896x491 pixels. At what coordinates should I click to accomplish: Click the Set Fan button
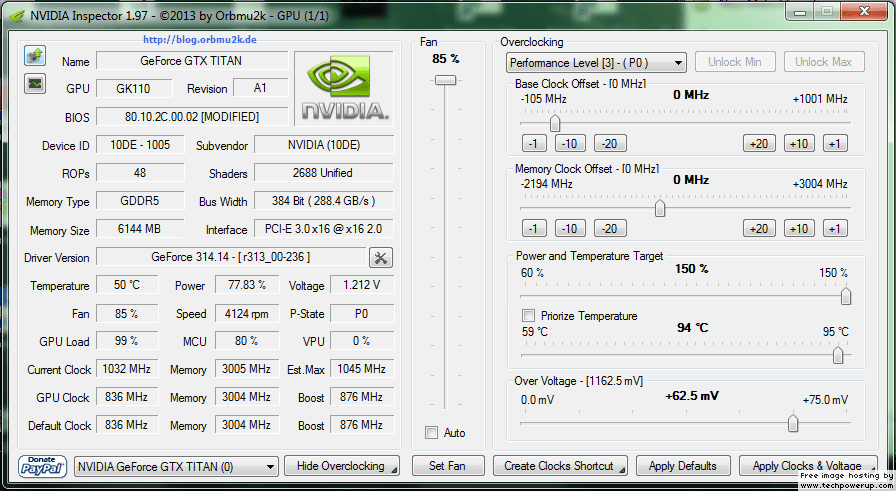(448, 466)
